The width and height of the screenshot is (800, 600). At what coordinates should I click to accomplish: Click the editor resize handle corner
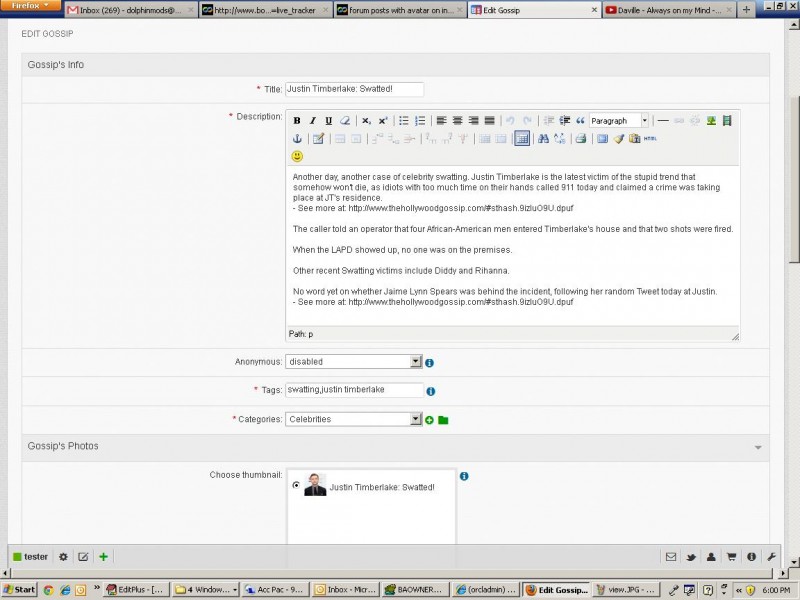pyautogui.click(x=735, y=337)
